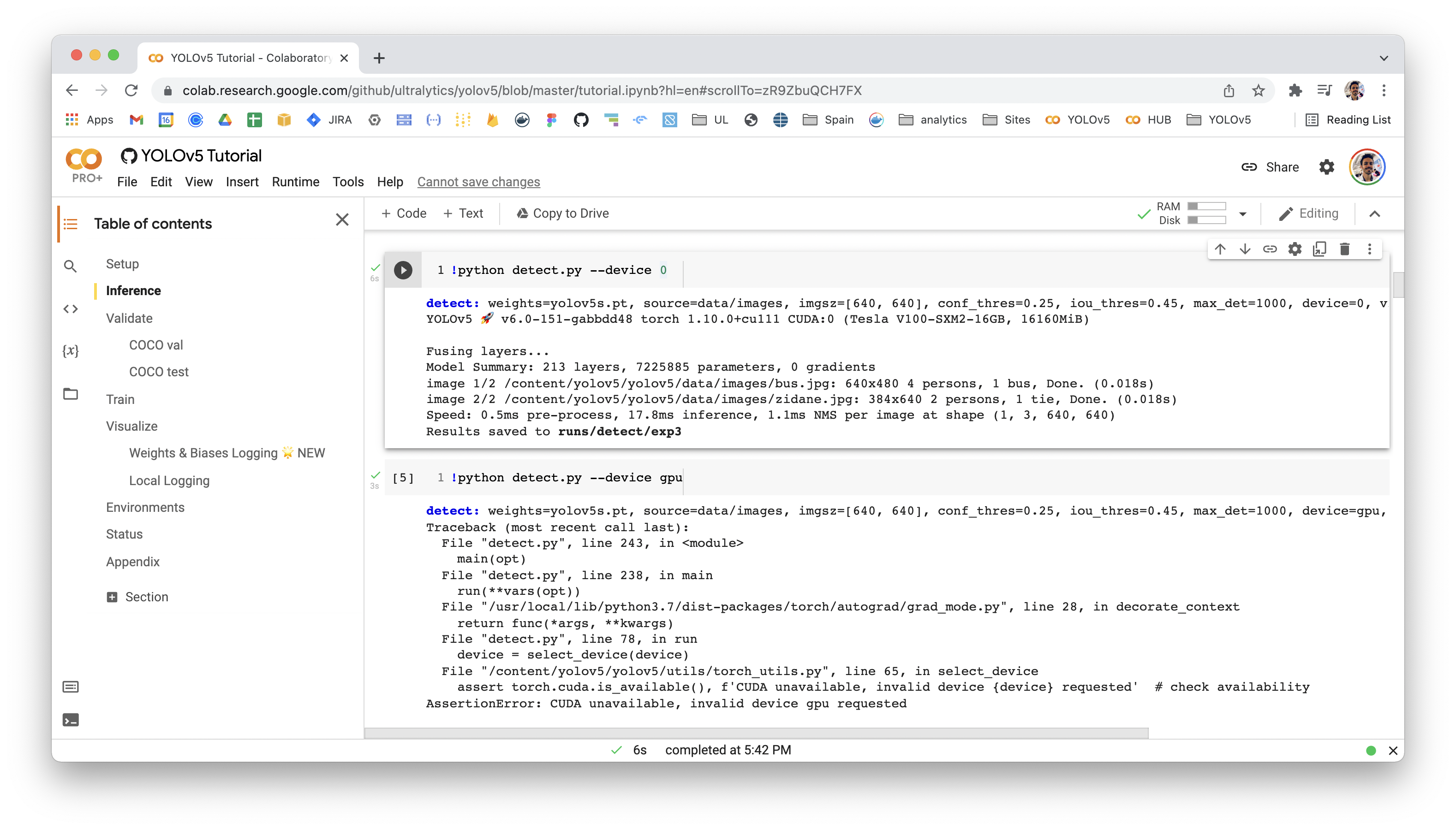Collapse the header with chevron up

(1374, 214)
